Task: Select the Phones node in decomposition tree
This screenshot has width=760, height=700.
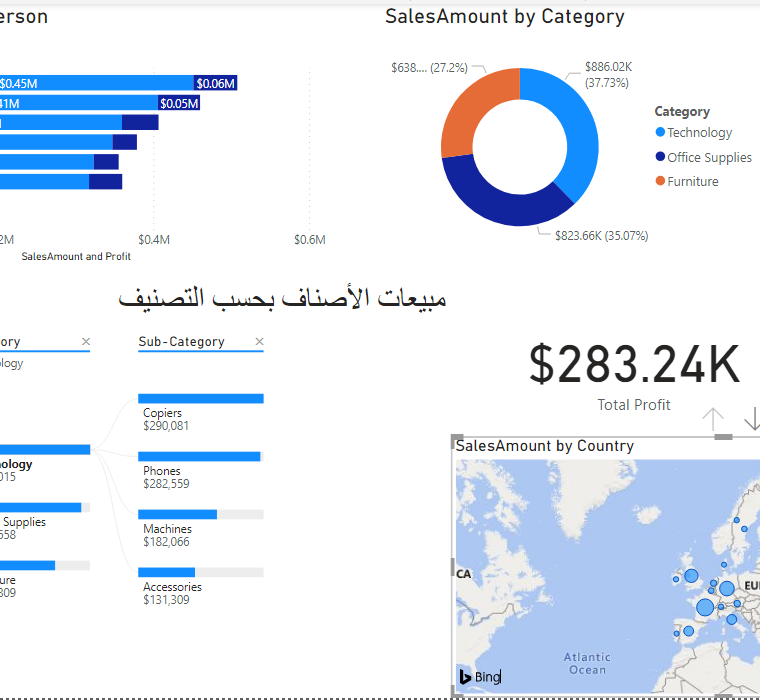Action: point(199,456)
